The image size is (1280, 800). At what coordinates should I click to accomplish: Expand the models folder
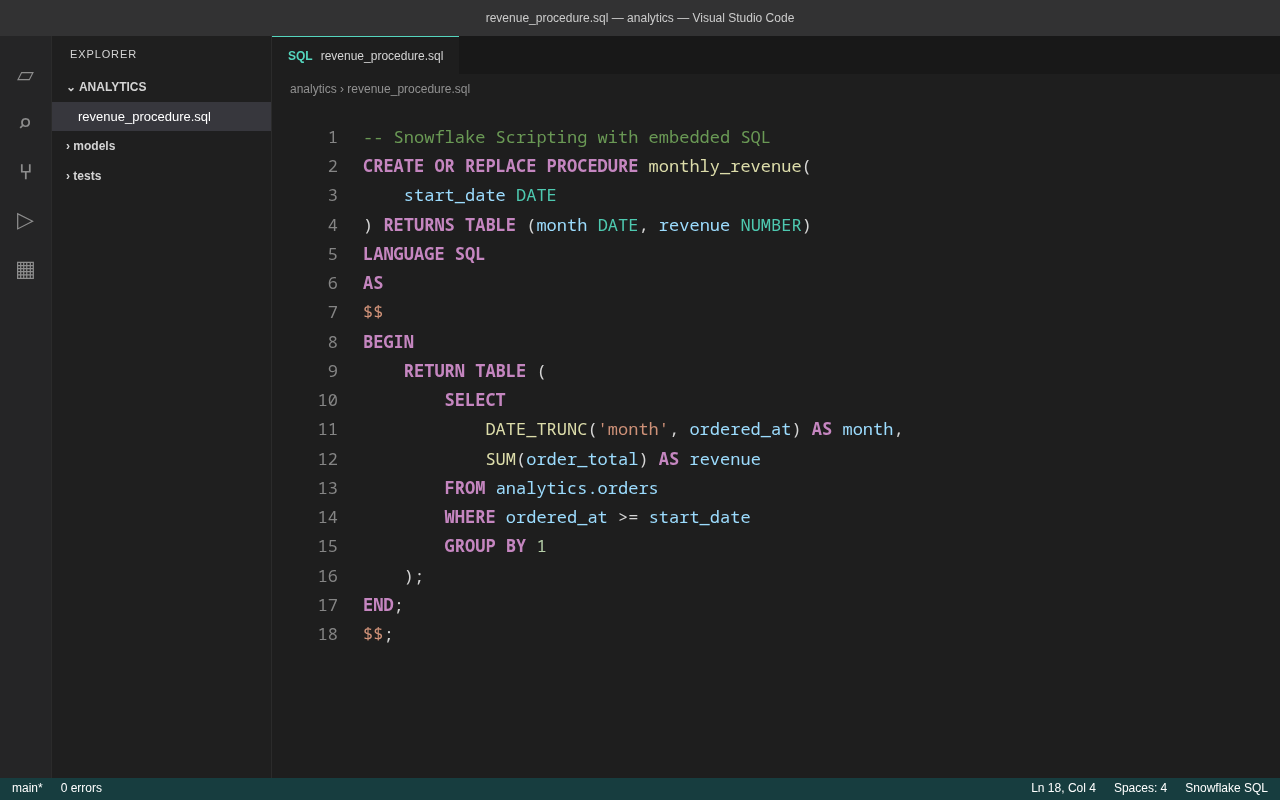[x=161, y=146]
